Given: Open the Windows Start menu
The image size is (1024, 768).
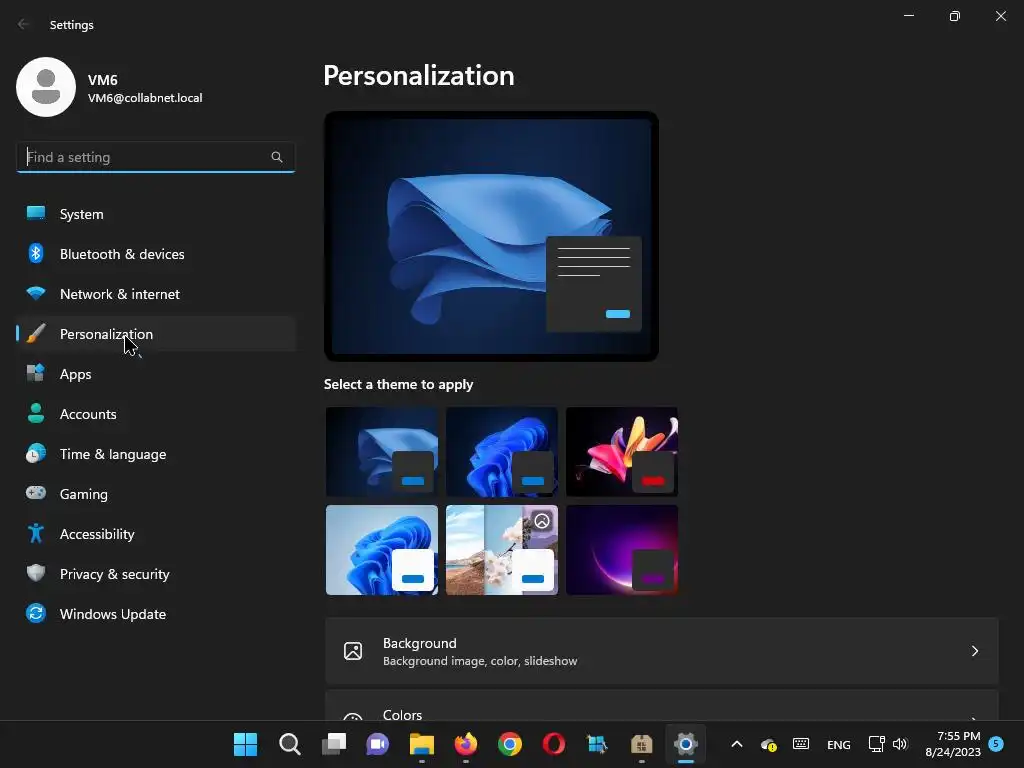Looking at the screenshot, I should click(x=246, y=744).
